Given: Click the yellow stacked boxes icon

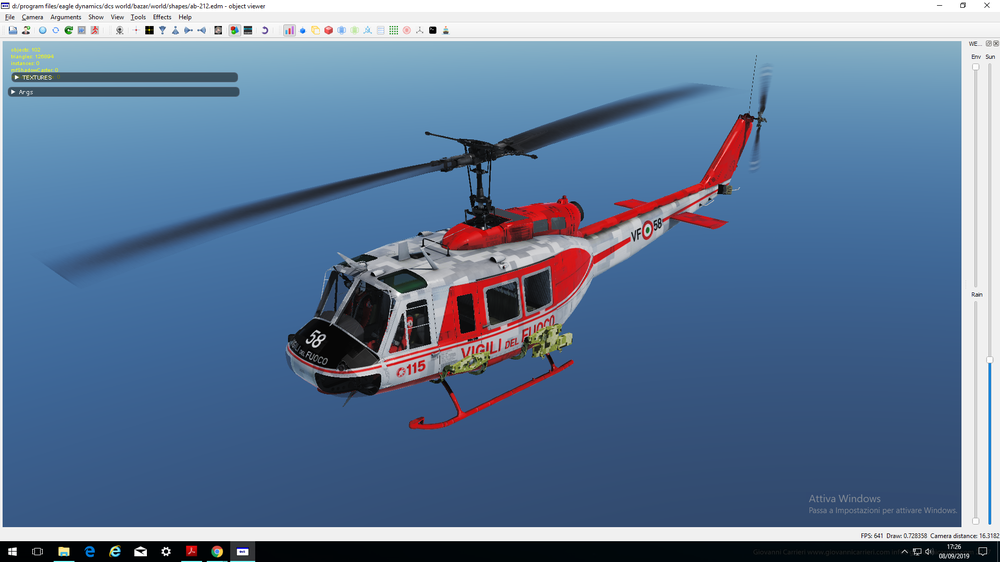Looking at the screenshot, I should pos(316,30).
